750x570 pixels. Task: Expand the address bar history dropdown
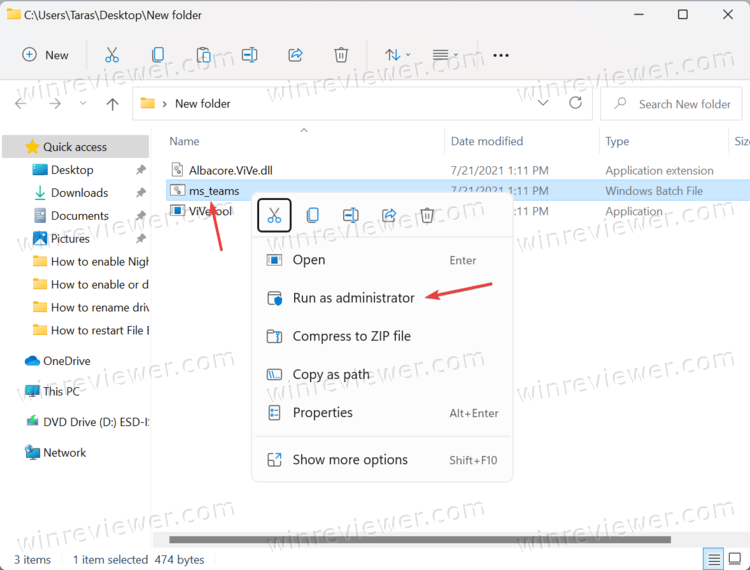click(543, 103)
